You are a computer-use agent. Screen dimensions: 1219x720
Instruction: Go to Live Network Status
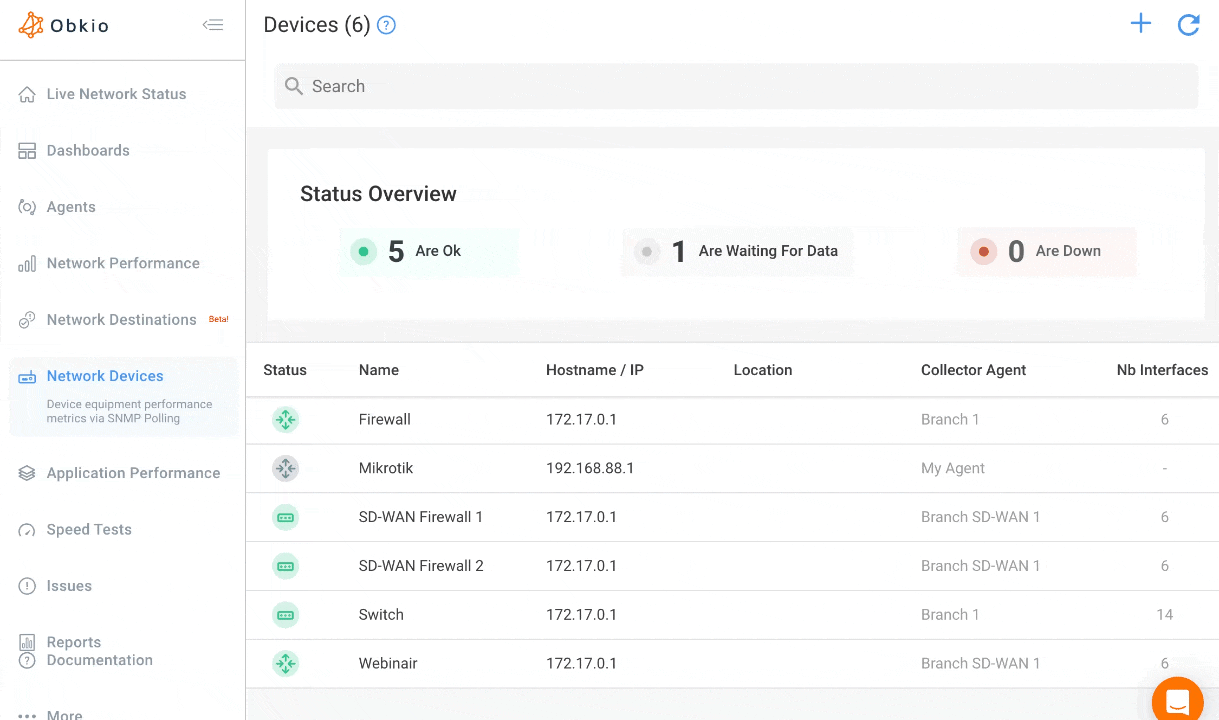tap(116, 94)
